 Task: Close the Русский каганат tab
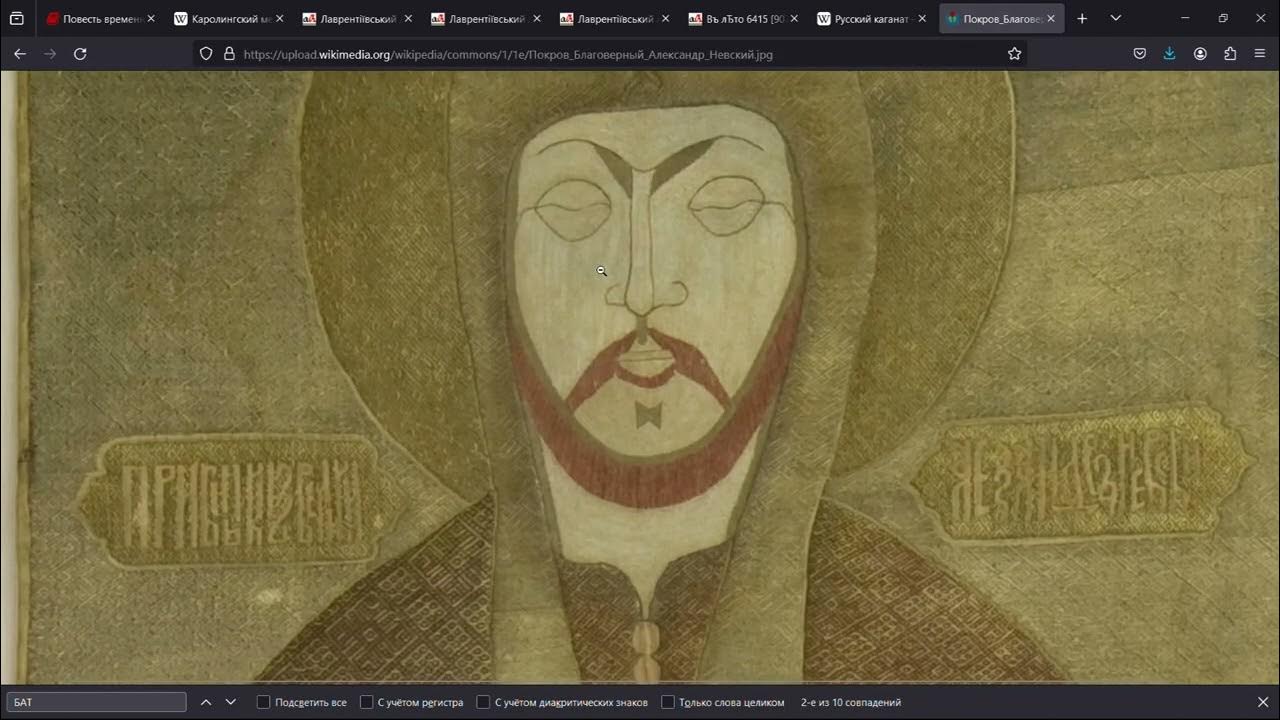[x=923, y=18]
